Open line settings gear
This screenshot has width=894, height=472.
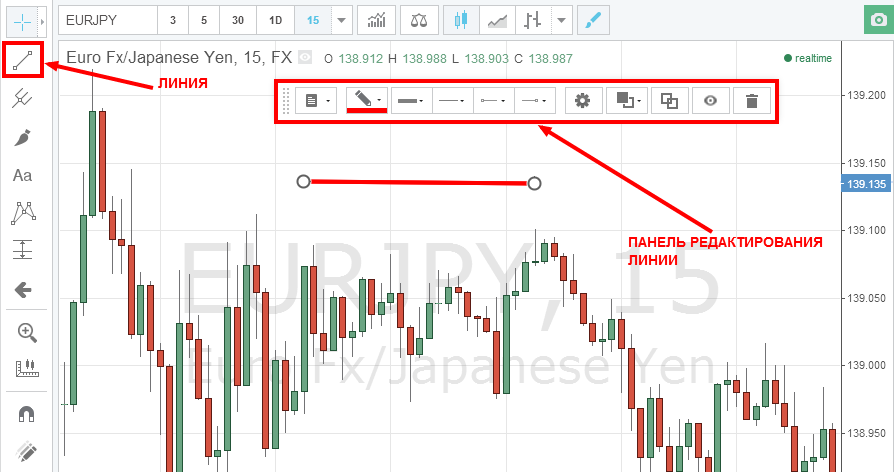(582, 101)
